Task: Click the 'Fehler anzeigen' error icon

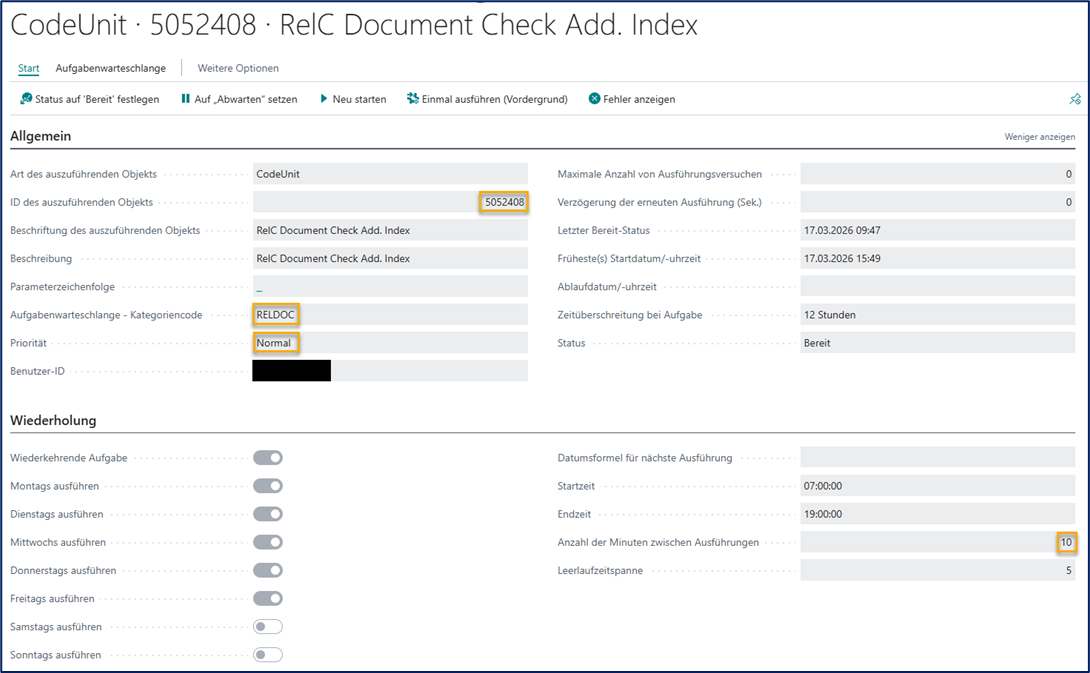Action: point(594,99)
